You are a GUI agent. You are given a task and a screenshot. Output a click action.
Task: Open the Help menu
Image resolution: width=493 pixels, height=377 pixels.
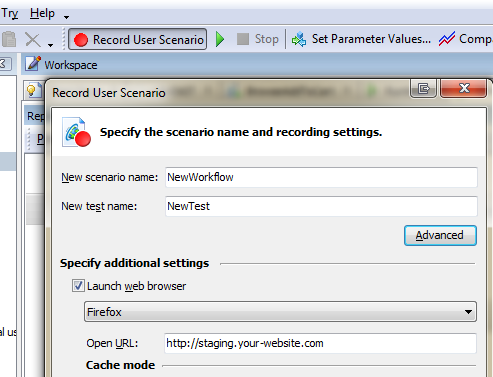[x=42, y=13]
